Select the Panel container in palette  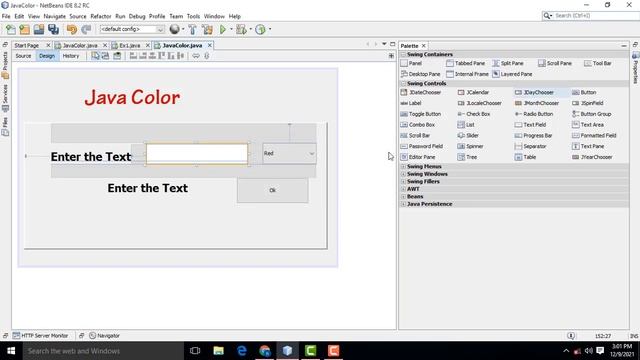coord(411,63)
